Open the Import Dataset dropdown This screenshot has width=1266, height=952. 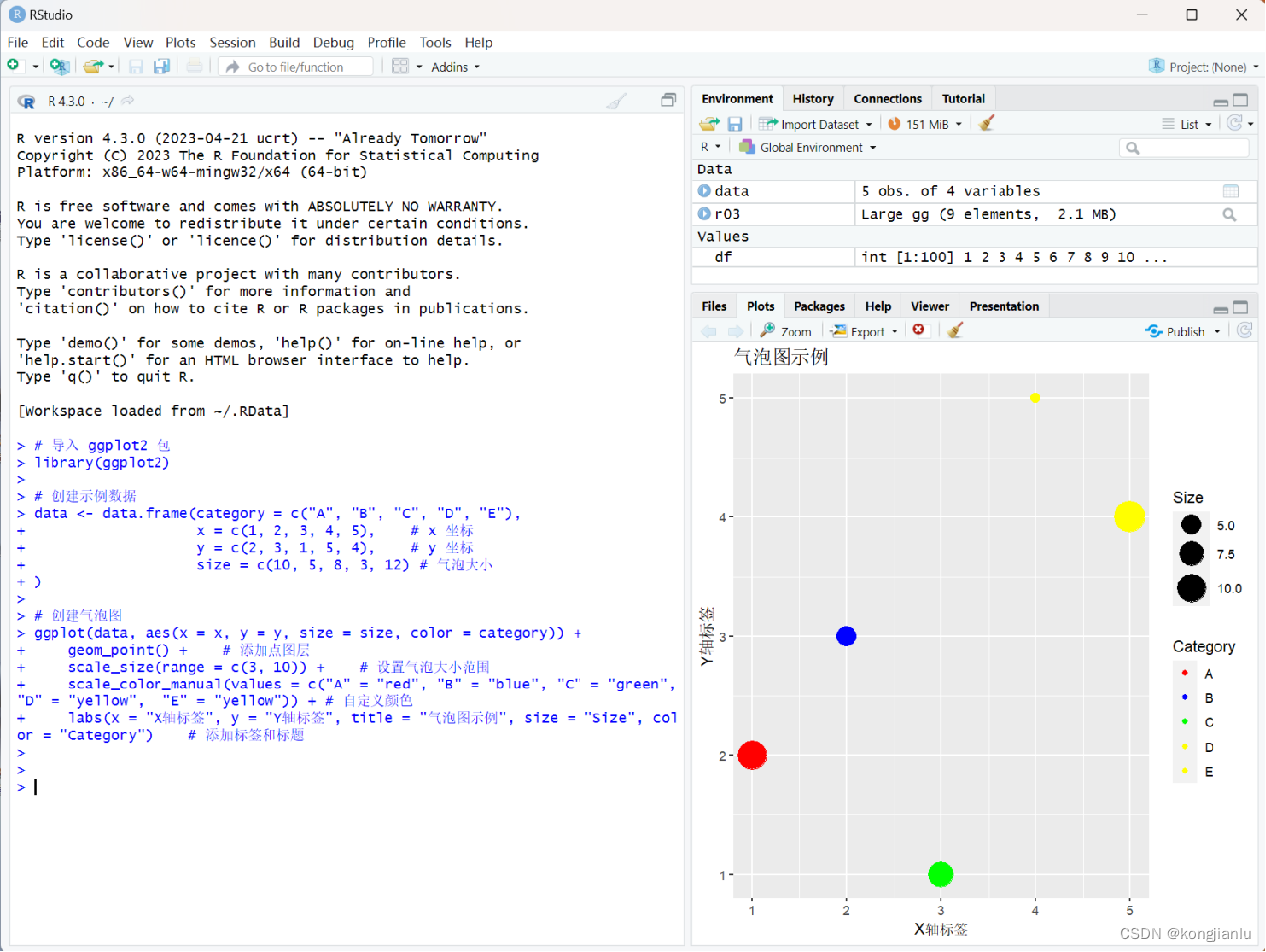point(816,124)
